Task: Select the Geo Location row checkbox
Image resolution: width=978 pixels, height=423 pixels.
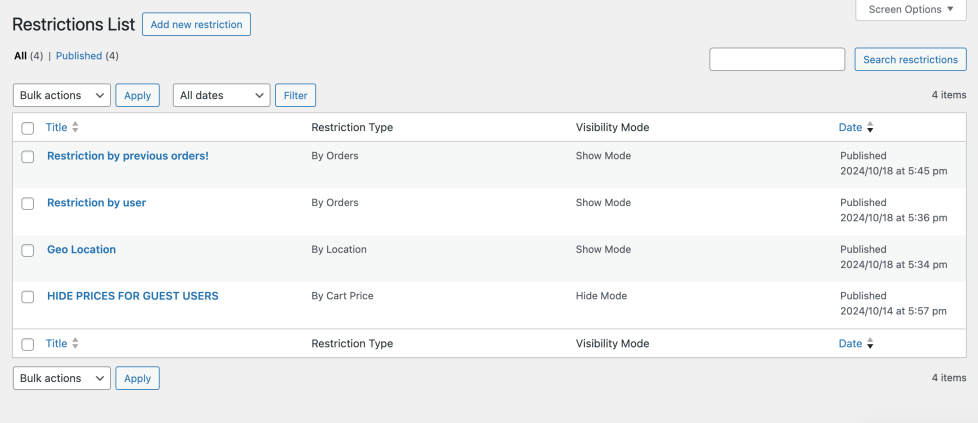Action: coord(28,250)
